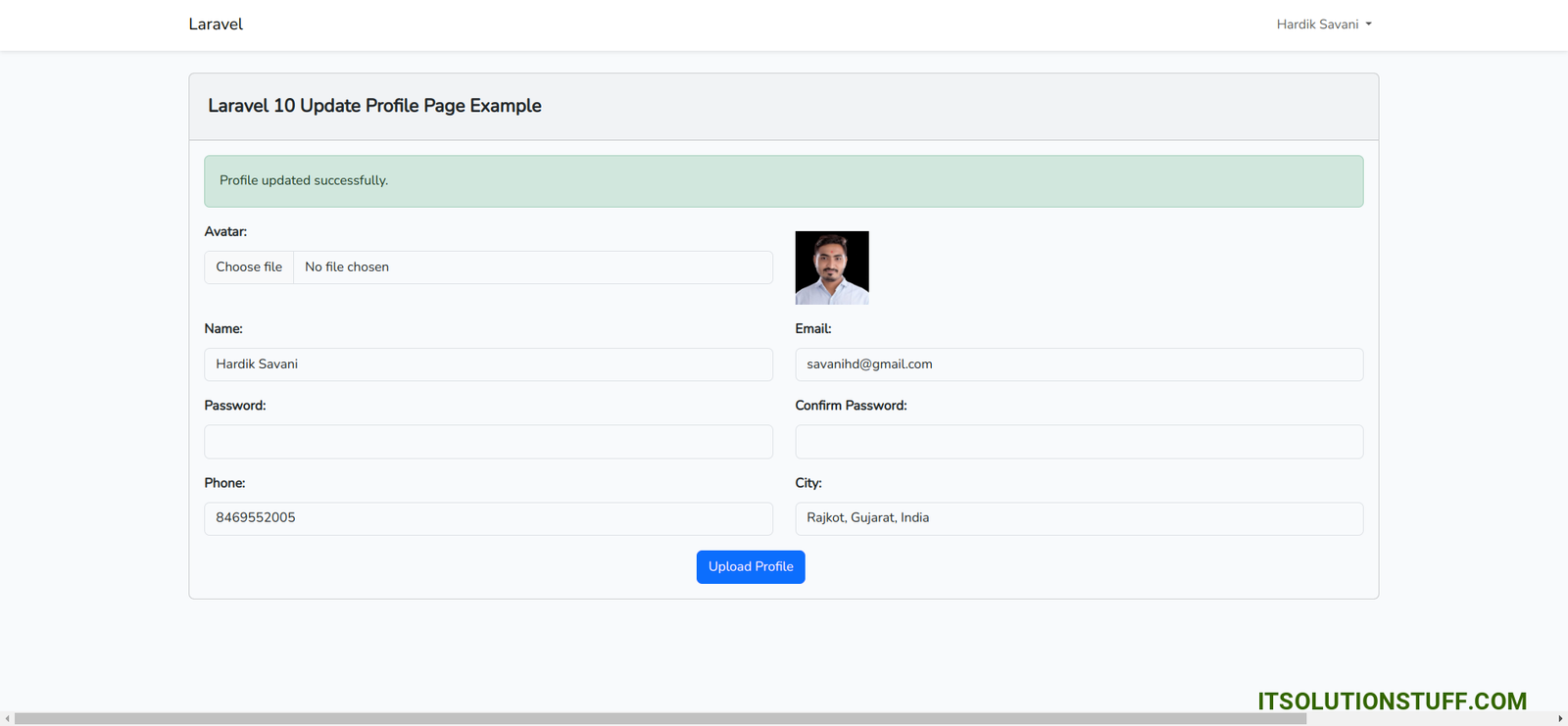
Task: Open the Hardik Savani user dropdown
Action: coord(1323,24)
